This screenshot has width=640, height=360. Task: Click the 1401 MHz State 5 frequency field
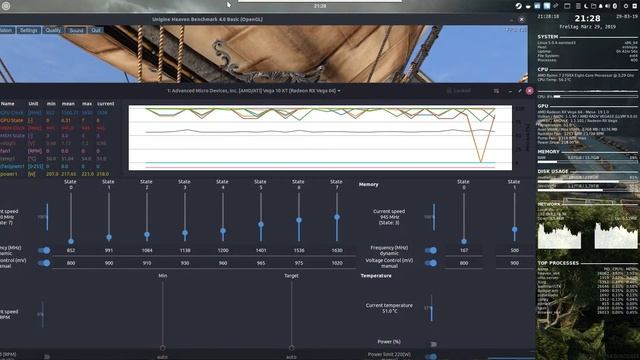tap(261, 251)
